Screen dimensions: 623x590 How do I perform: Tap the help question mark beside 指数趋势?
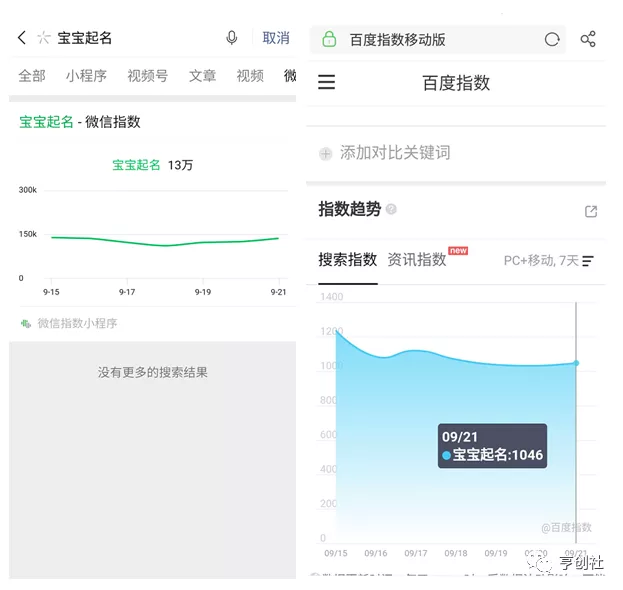391,209
